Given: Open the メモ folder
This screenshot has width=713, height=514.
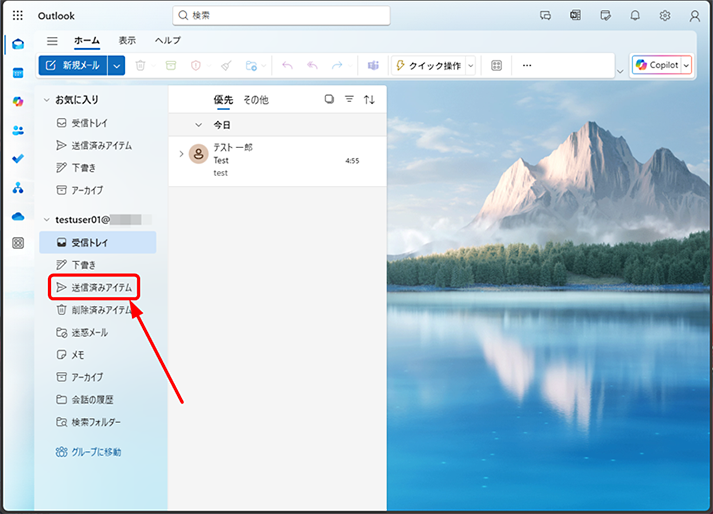Looking at the screenshot, I should point(98,355).
